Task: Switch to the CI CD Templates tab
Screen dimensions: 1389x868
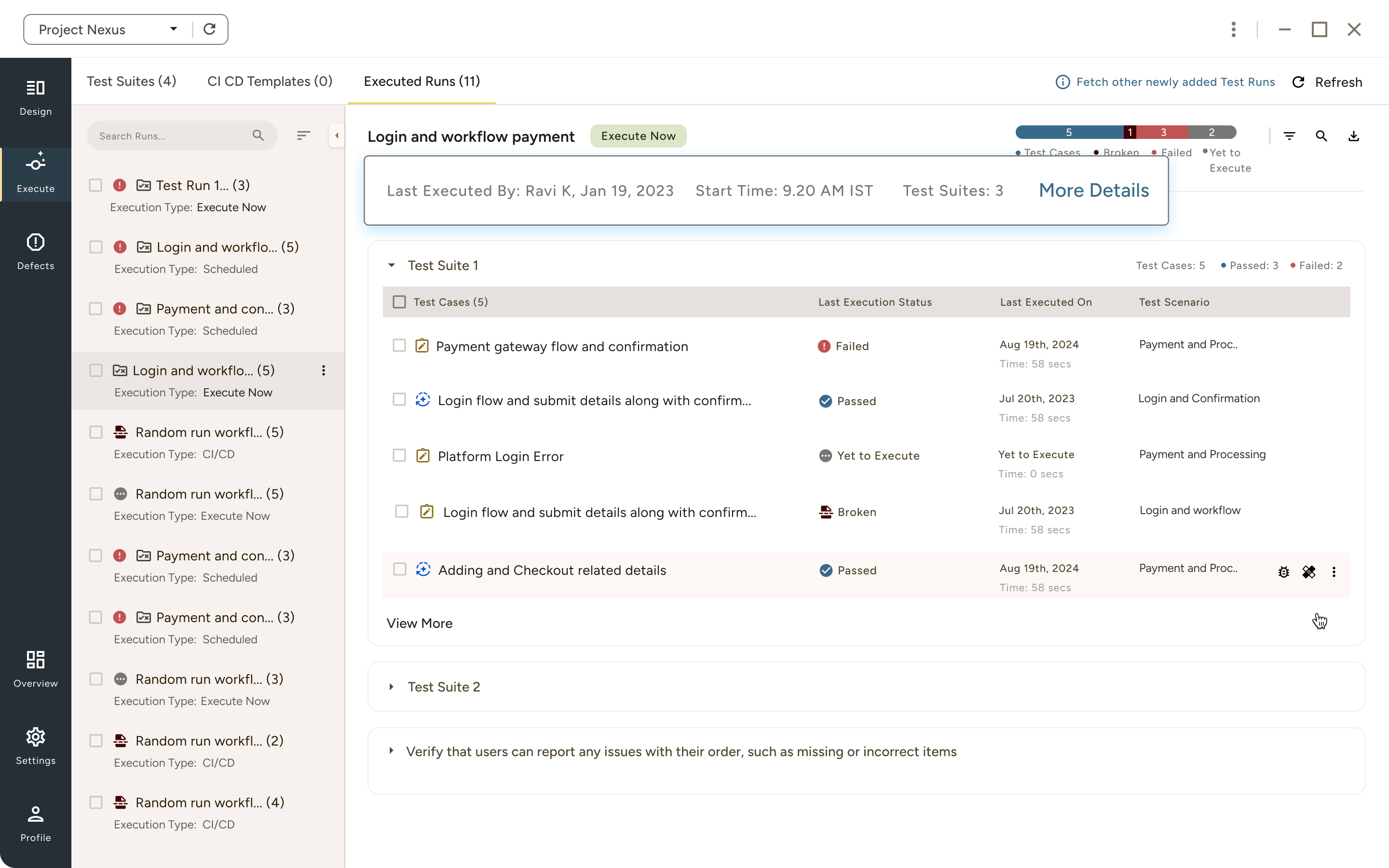Action: [270, 81]
